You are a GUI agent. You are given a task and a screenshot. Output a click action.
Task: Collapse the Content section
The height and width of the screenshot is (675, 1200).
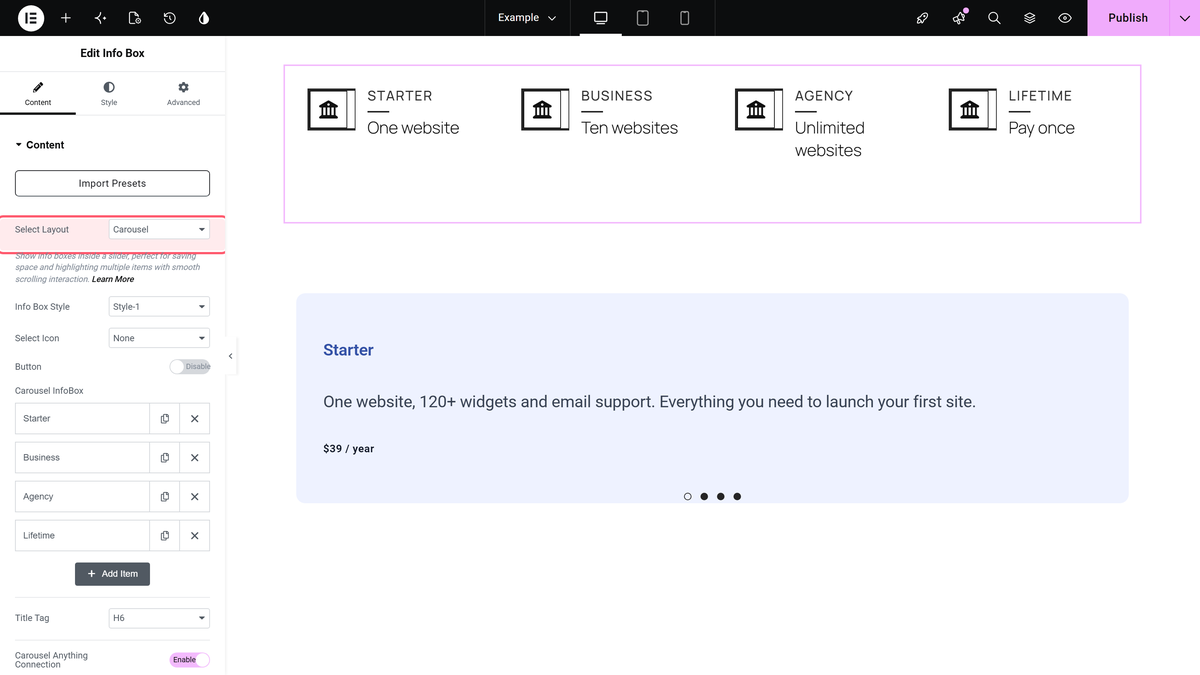(40, 145)
